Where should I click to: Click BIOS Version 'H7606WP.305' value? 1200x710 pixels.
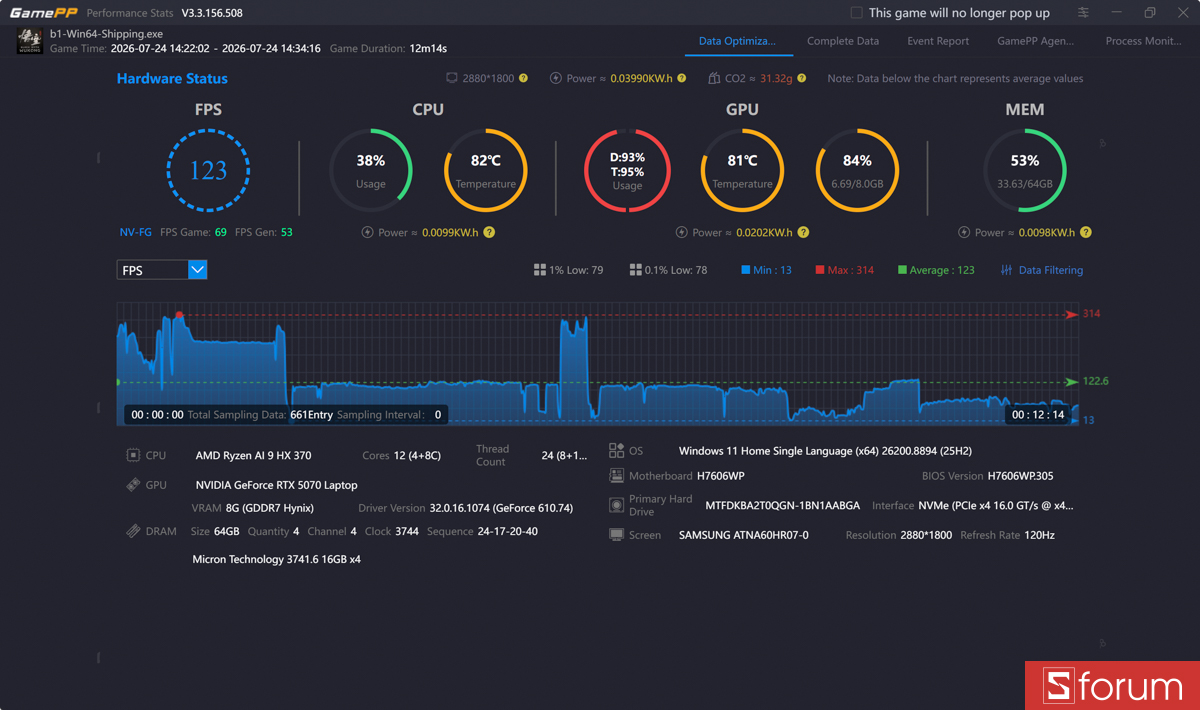click(x=1021, y=476)
